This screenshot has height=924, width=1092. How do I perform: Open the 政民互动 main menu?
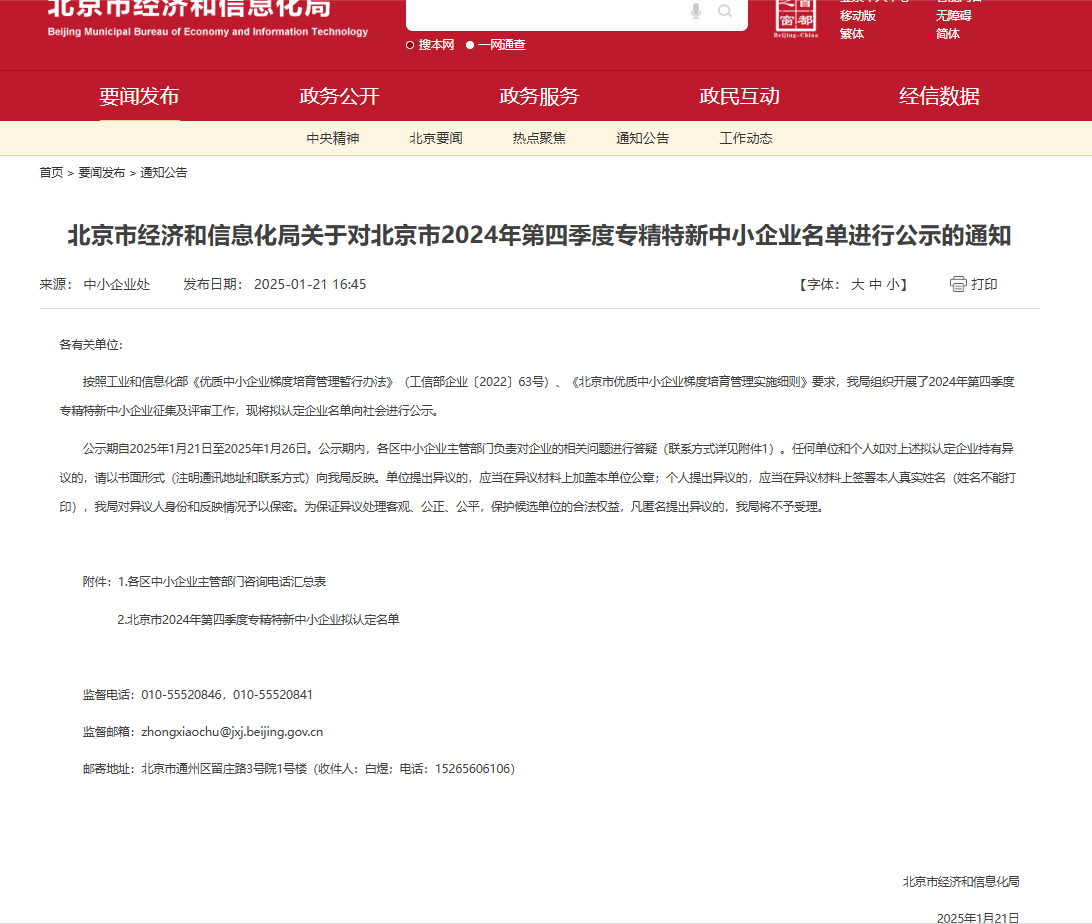tap(740, 96)
